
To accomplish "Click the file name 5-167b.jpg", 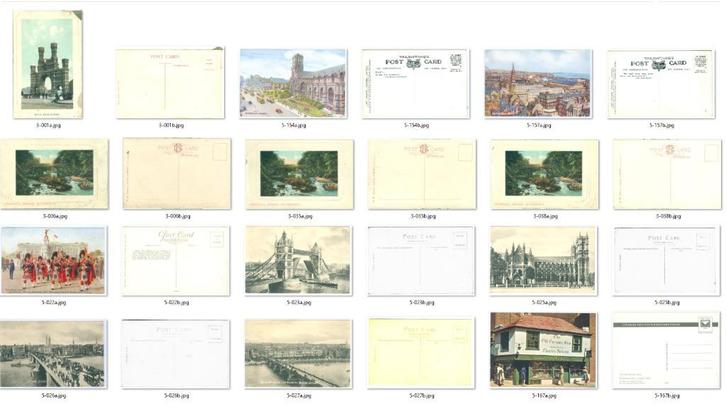I will [x=667, y=396].
